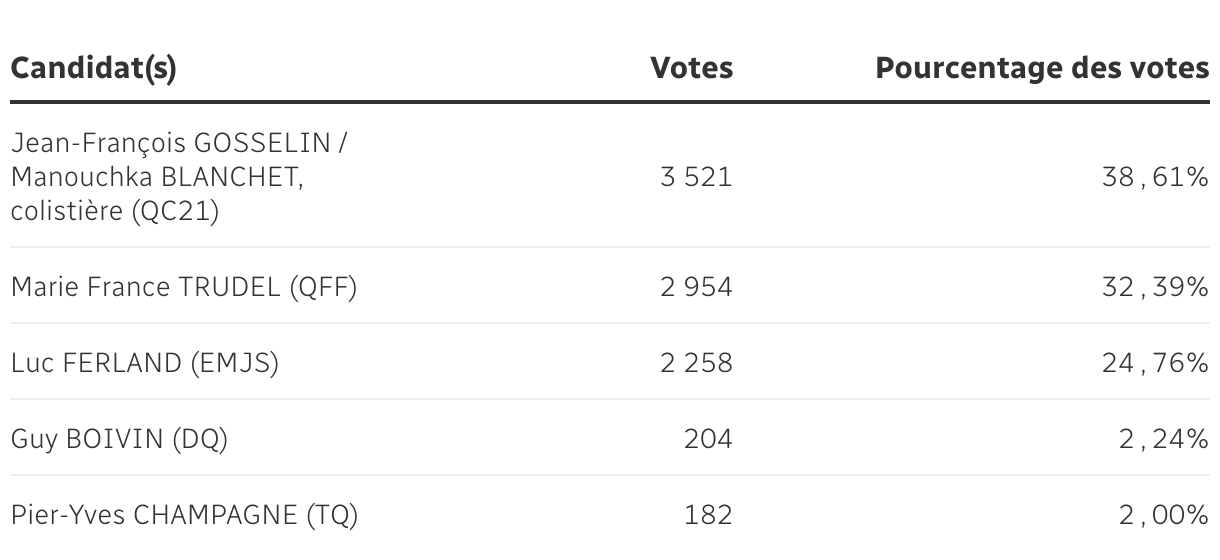The image size is (1220, 560).
Task: Click the Votes column header
Action: click(x=691, y=69)
